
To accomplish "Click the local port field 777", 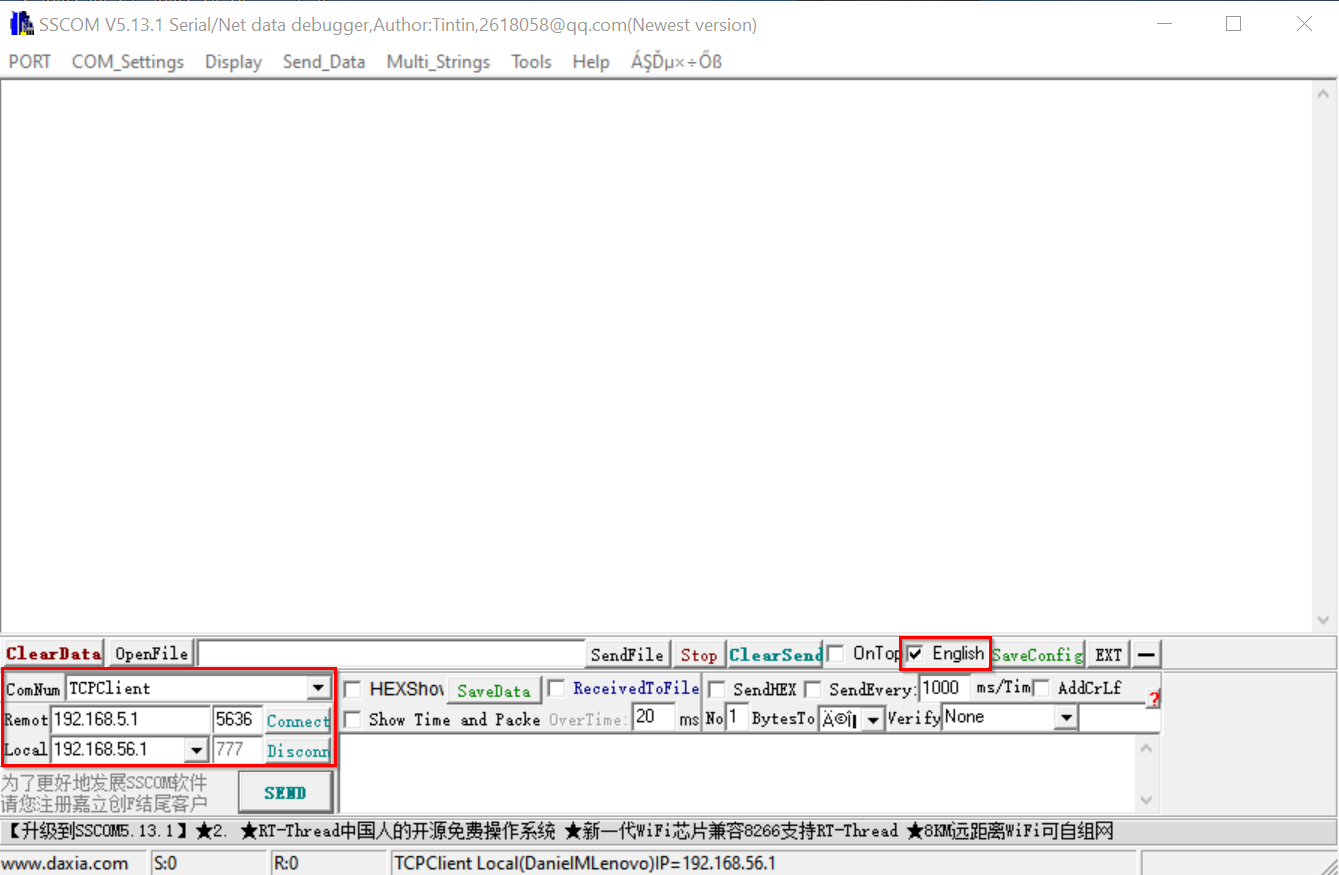I will [237, 750].
